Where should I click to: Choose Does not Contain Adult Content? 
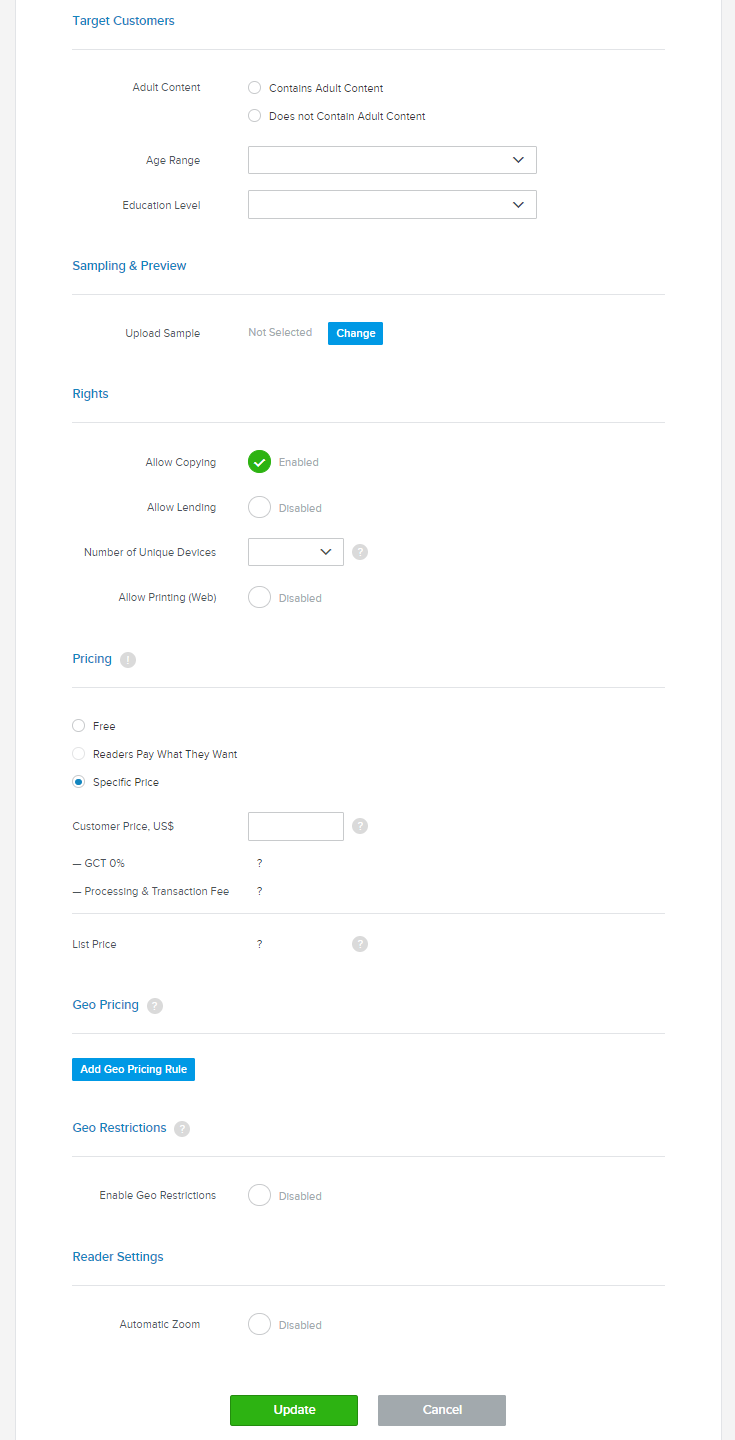255,116
